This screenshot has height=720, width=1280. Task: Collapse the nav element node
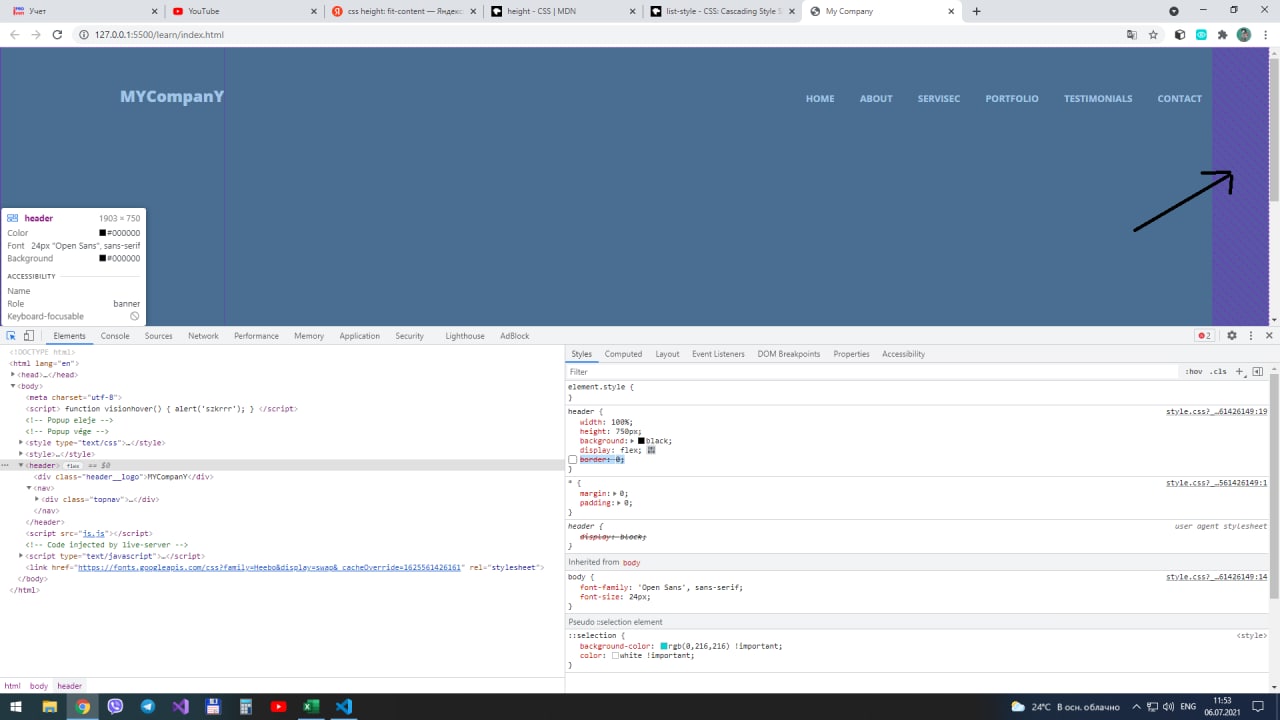(x=29, y=488)
